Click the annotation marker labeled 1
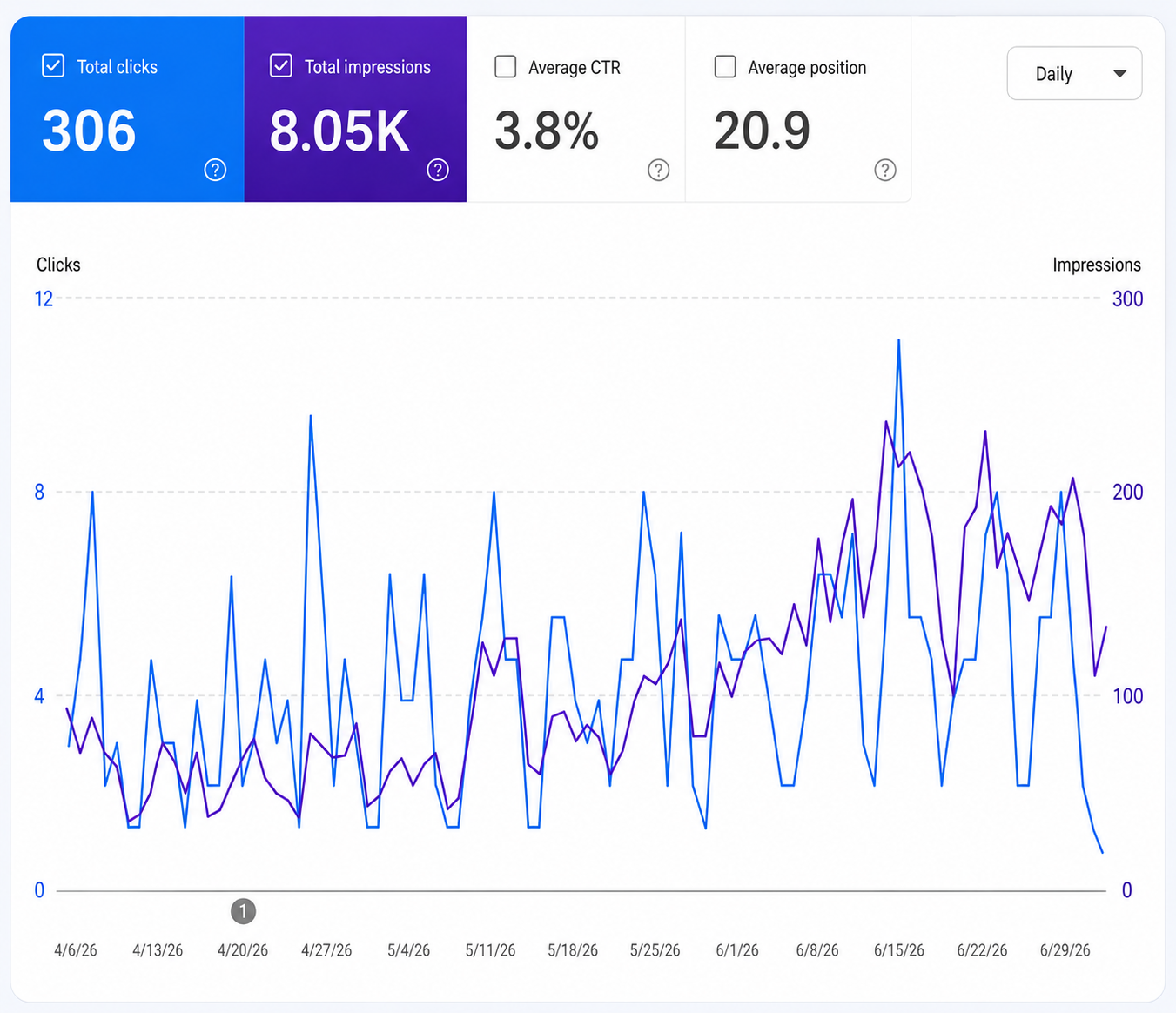 pyautogui.click(x=243, y=911)
